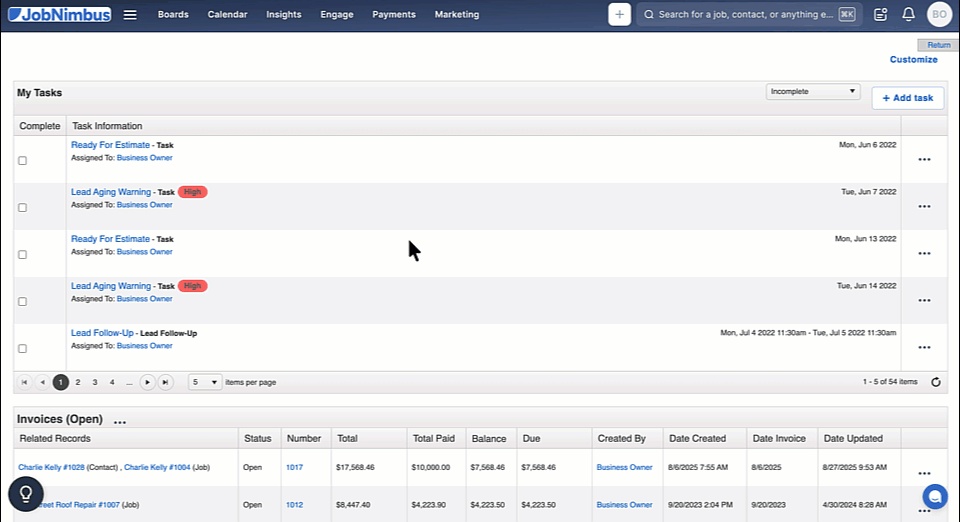
Task: Click the Customize link
Action: [913, 59]
